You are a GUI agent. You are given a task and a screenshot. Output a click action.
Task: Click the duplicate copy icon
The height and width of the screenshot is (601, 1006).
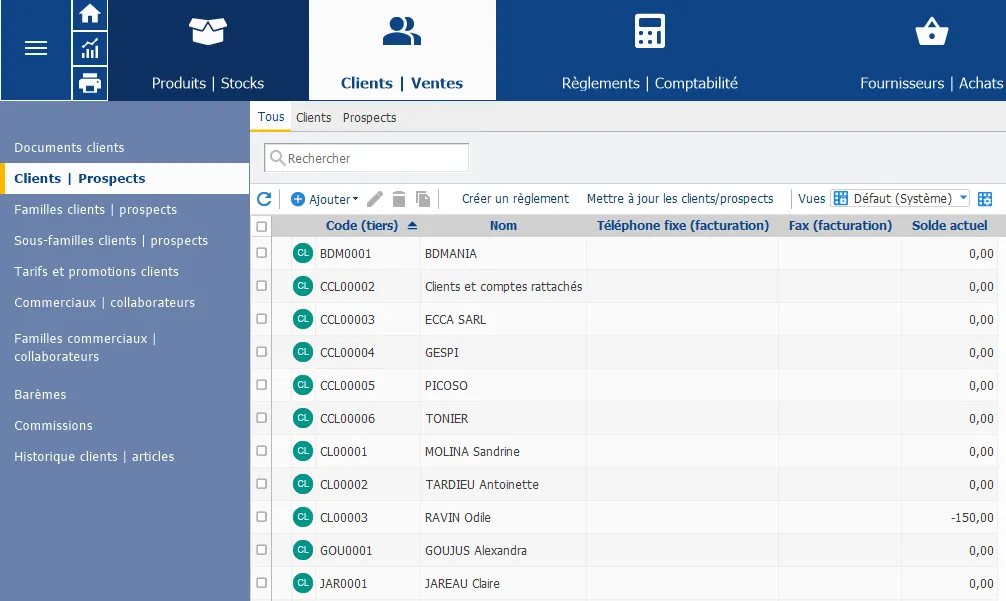point(423,199)
